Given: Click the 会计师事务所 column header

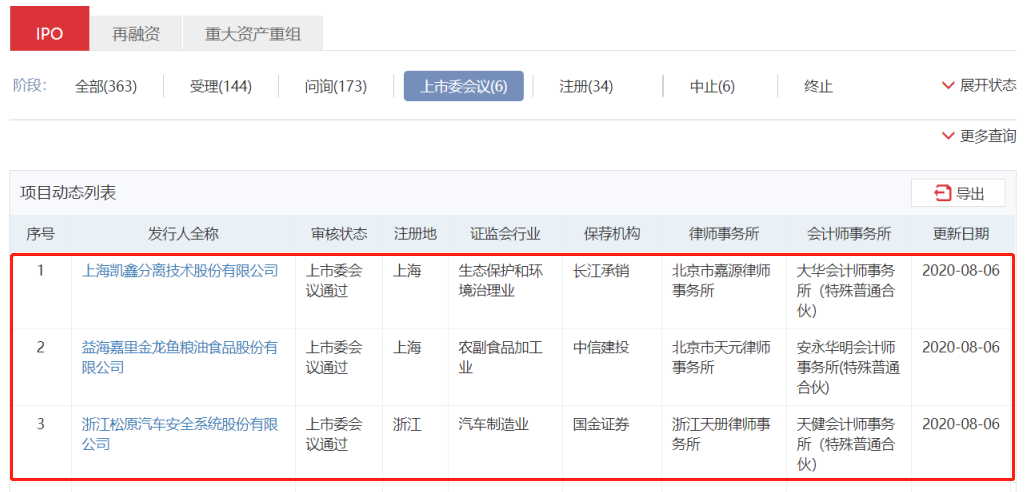Looking at the screenshot, I should (x=849, y=234).
